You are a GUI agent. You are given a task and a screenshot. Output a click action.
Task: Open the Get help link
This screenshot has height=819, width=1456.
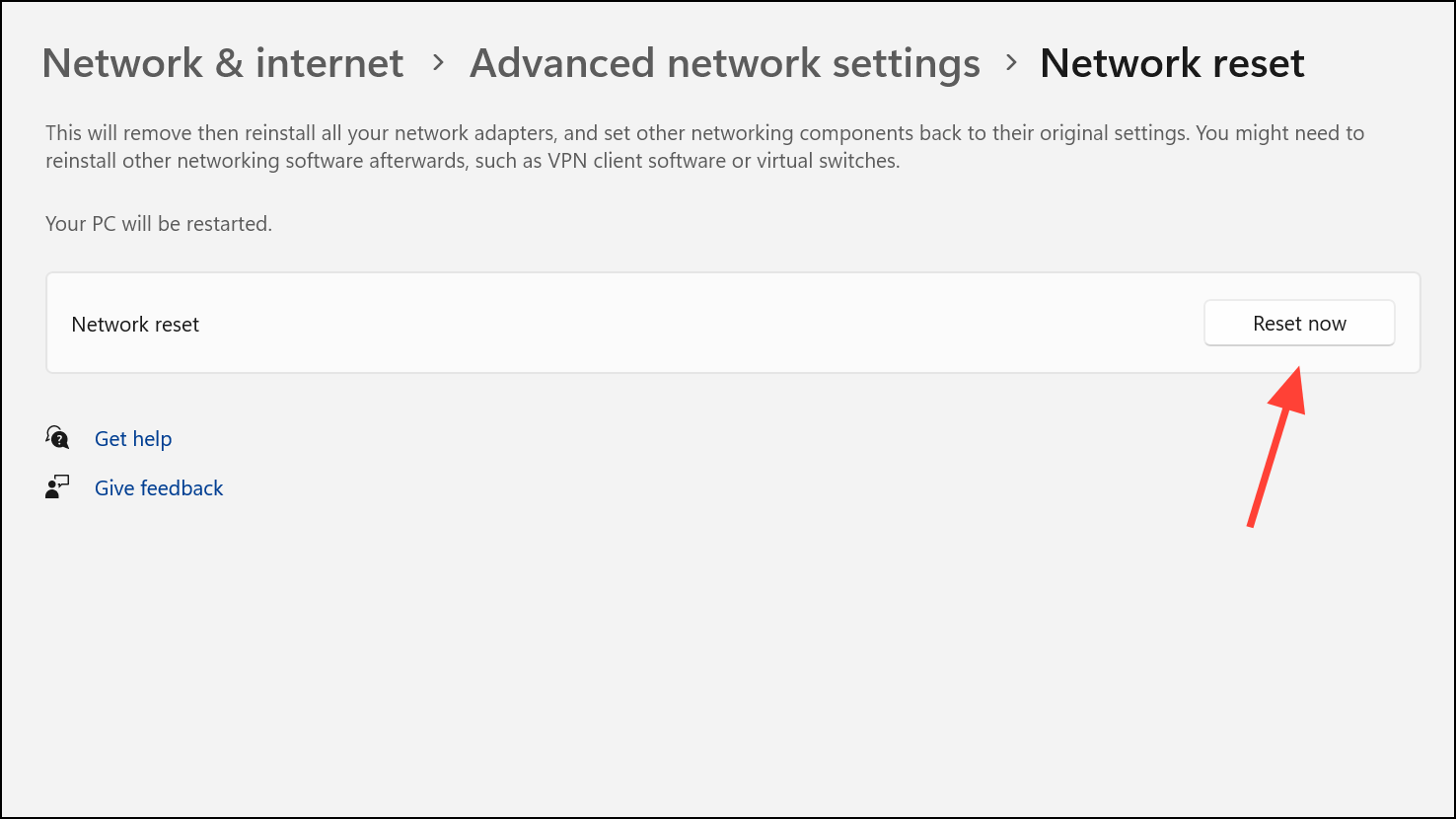tap(133, 439)
